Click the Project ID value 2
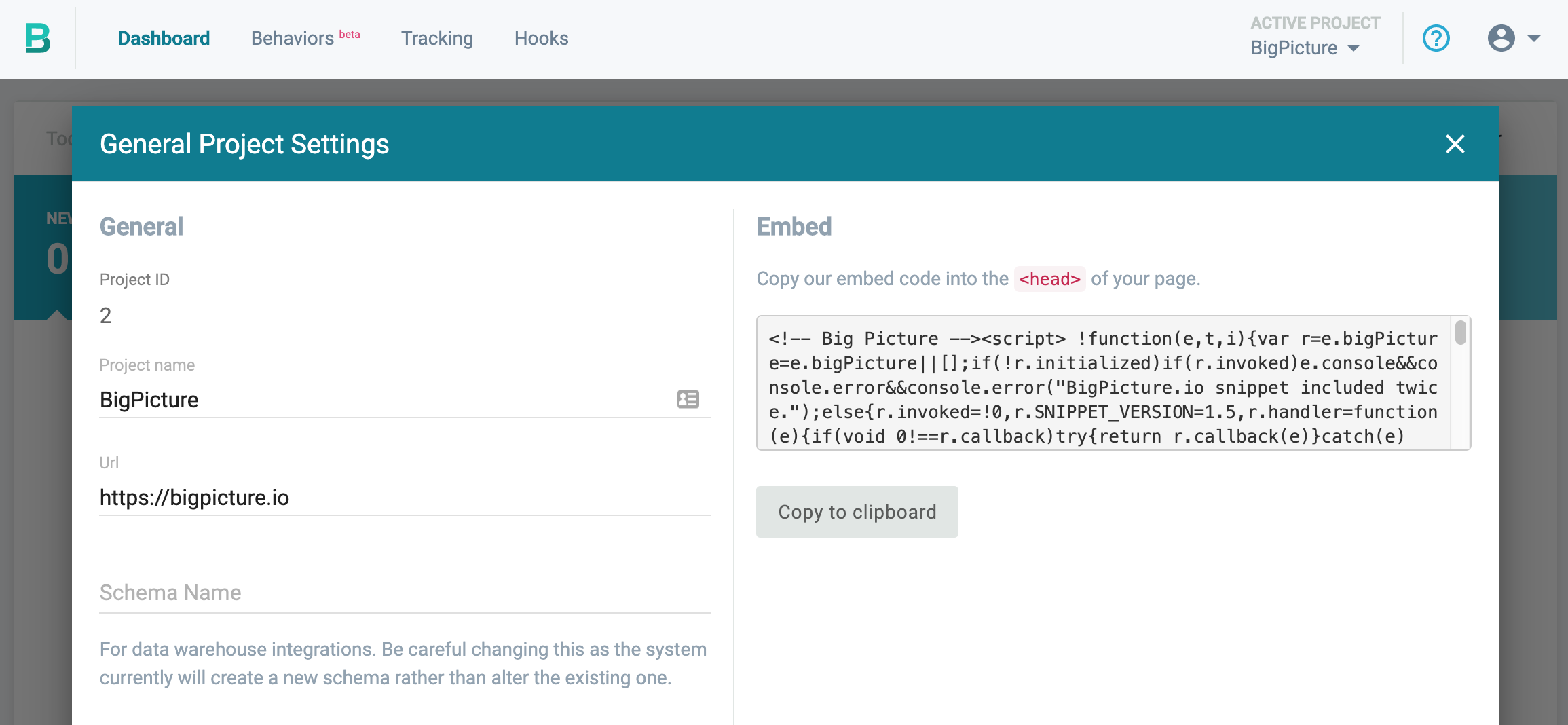 [106, 316]
